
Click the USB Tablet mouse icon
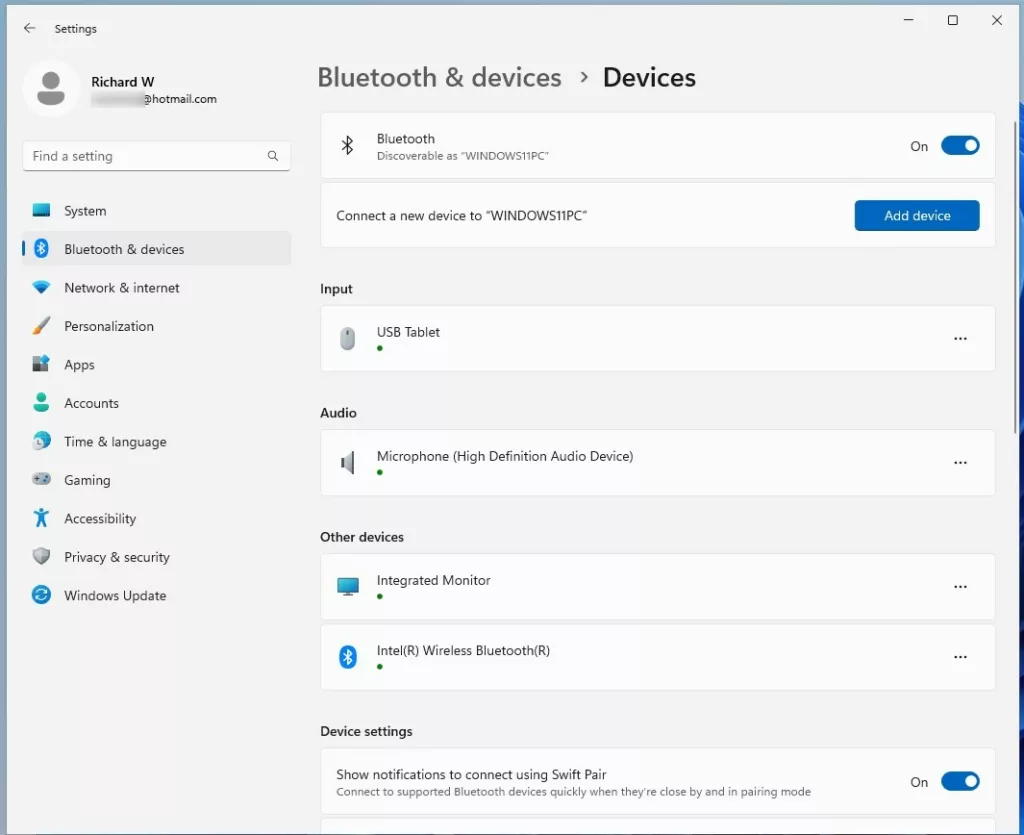tap(347, 339)
